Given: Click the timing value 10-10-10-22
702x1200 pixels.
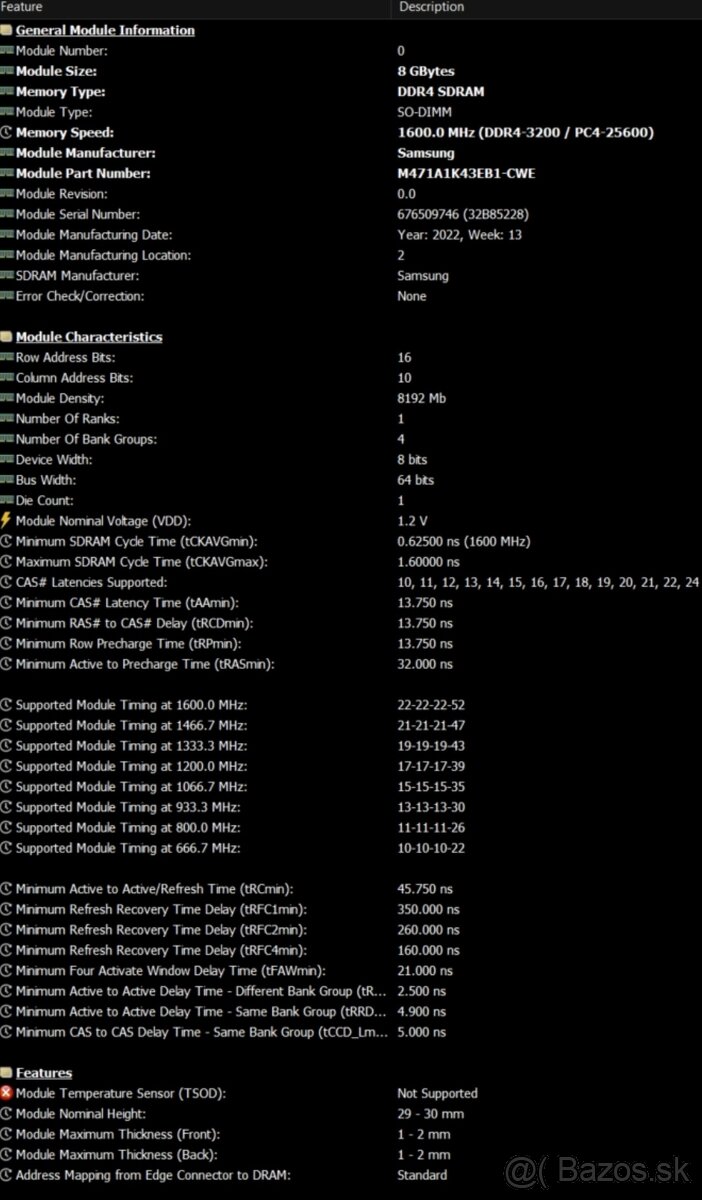Looking at the screenshot, I should 431,848.
